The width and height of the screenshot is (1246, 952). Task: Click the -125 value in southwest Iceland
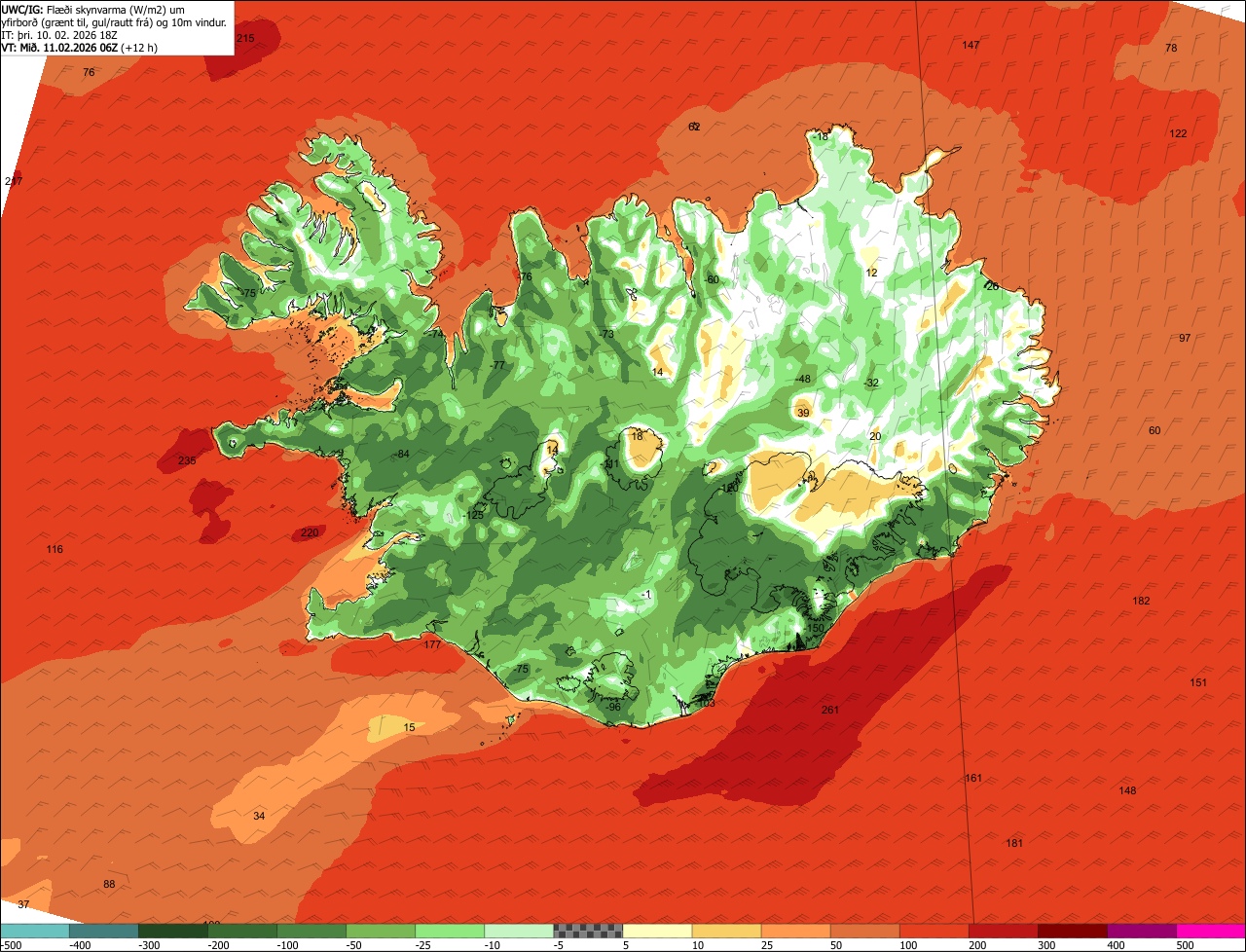point(474,515)
